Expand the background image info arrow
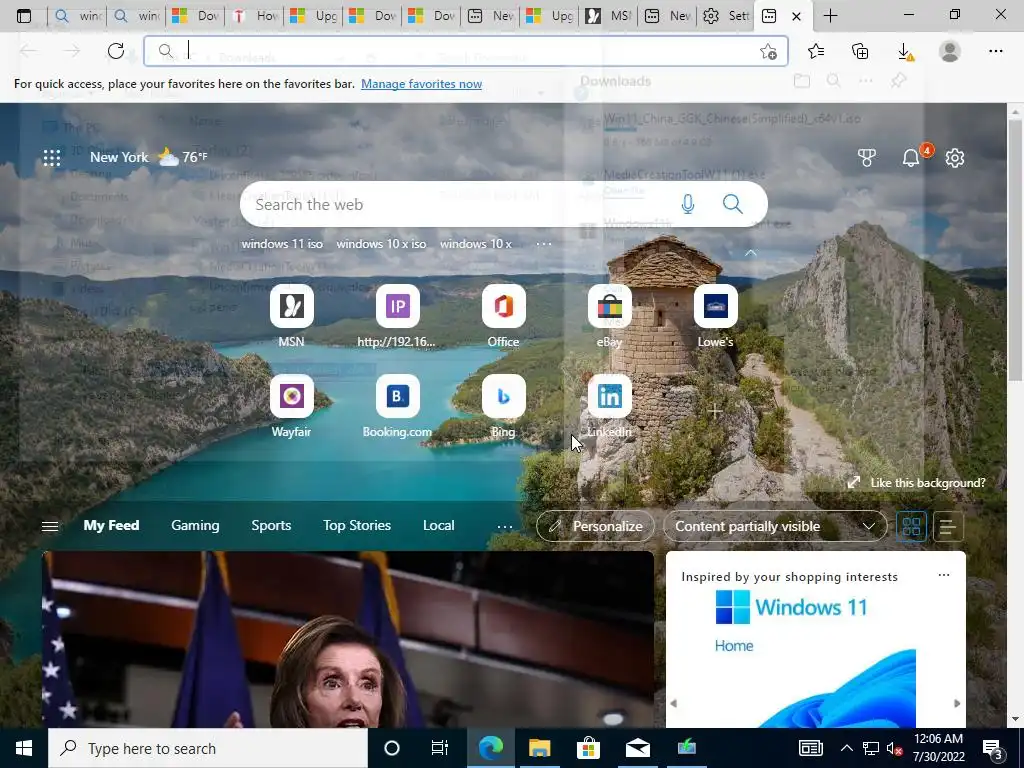 (854, 483)
